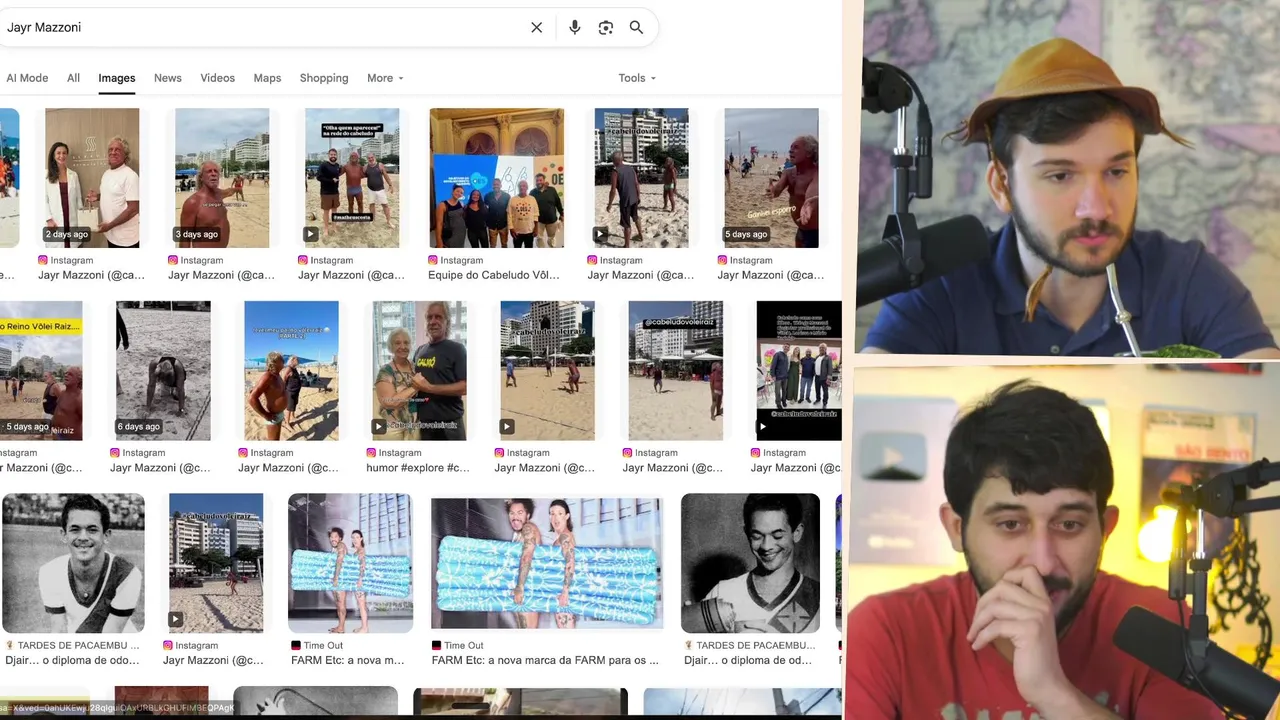Play video badge on '#matheuscosta' beach thumbnail

[x=311, y=234]
